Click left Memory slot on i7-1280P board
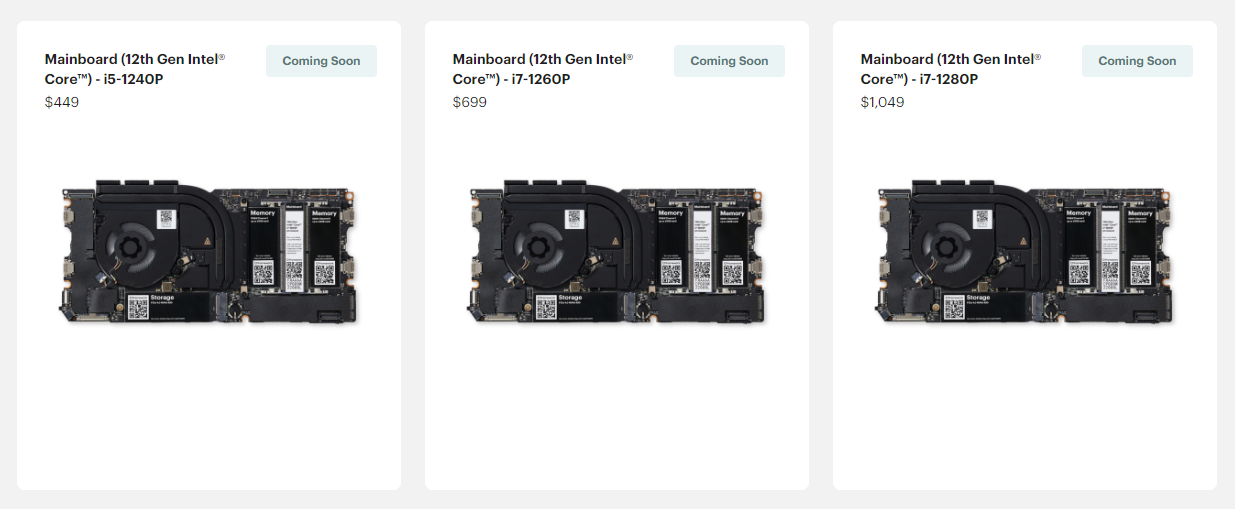The height and width of the screenshot is (509, 1235). point(1079,248)
